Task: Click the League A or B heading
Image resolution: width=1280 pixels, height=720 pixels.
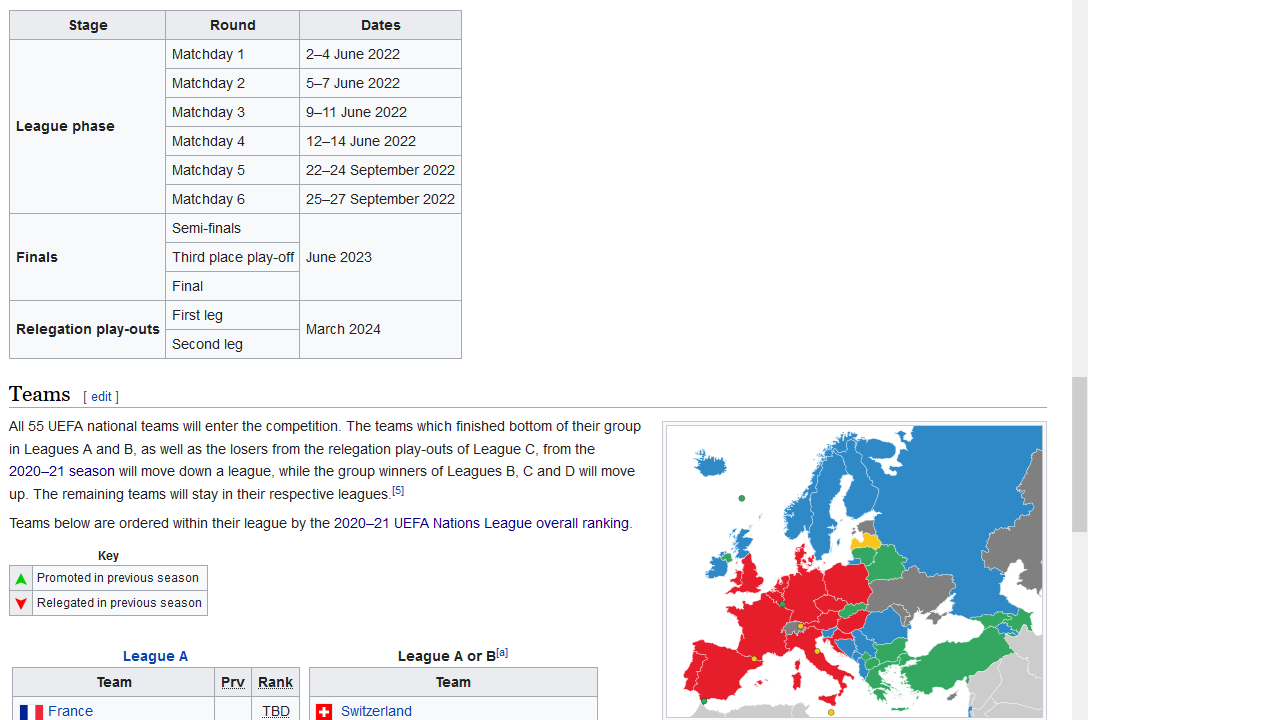Action: pyautogui.click(x=447, y=656)
